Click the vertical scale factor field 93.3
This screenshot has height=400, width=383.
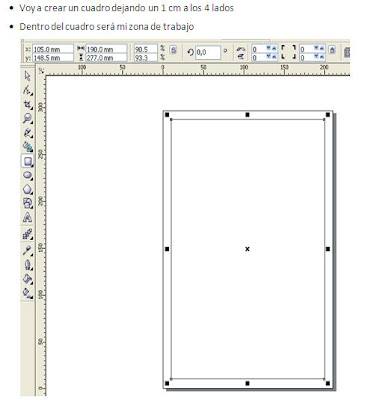click(145, 58)
